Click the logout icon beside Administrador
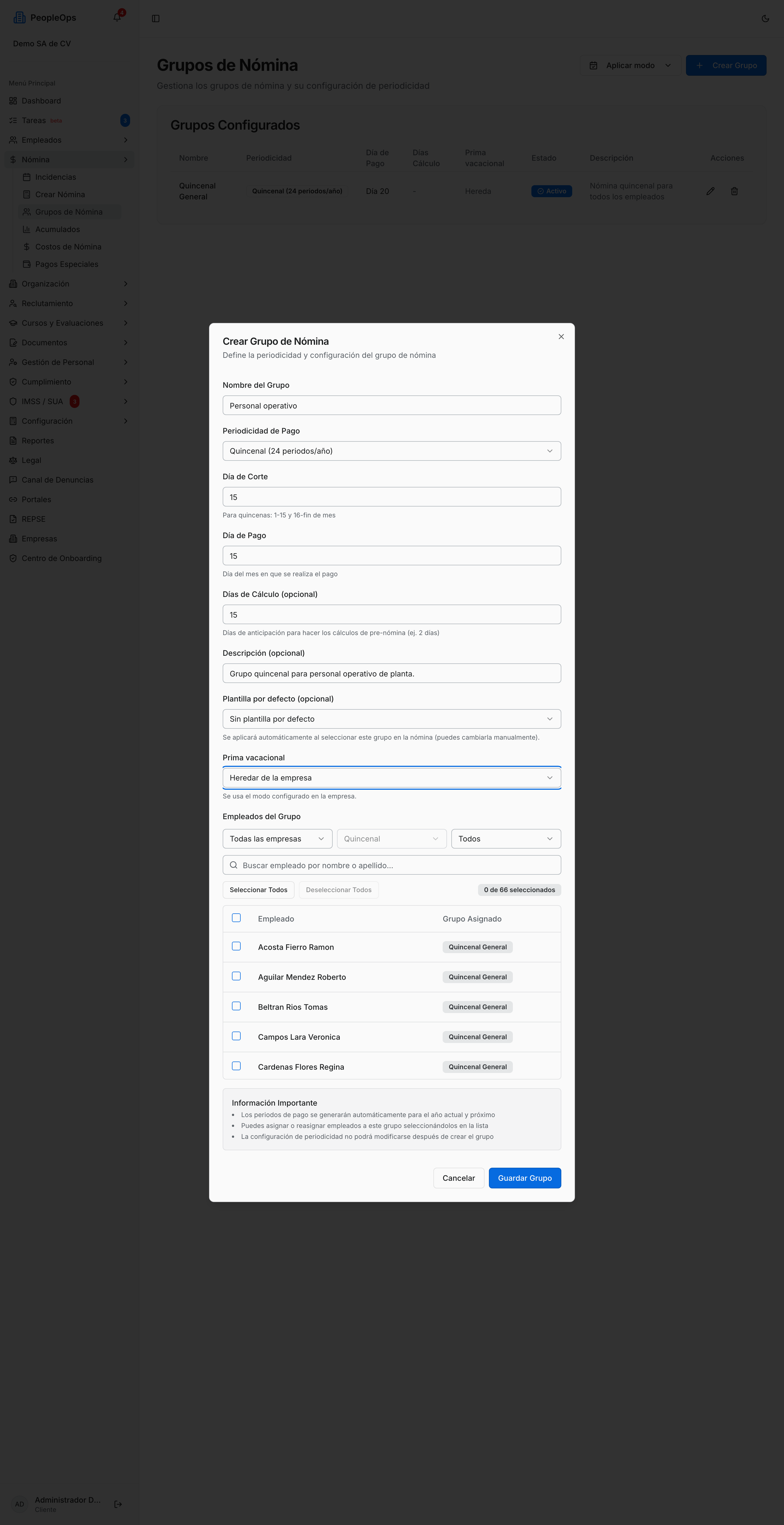The image size is (784, 1525). [x=118, y=1504]
